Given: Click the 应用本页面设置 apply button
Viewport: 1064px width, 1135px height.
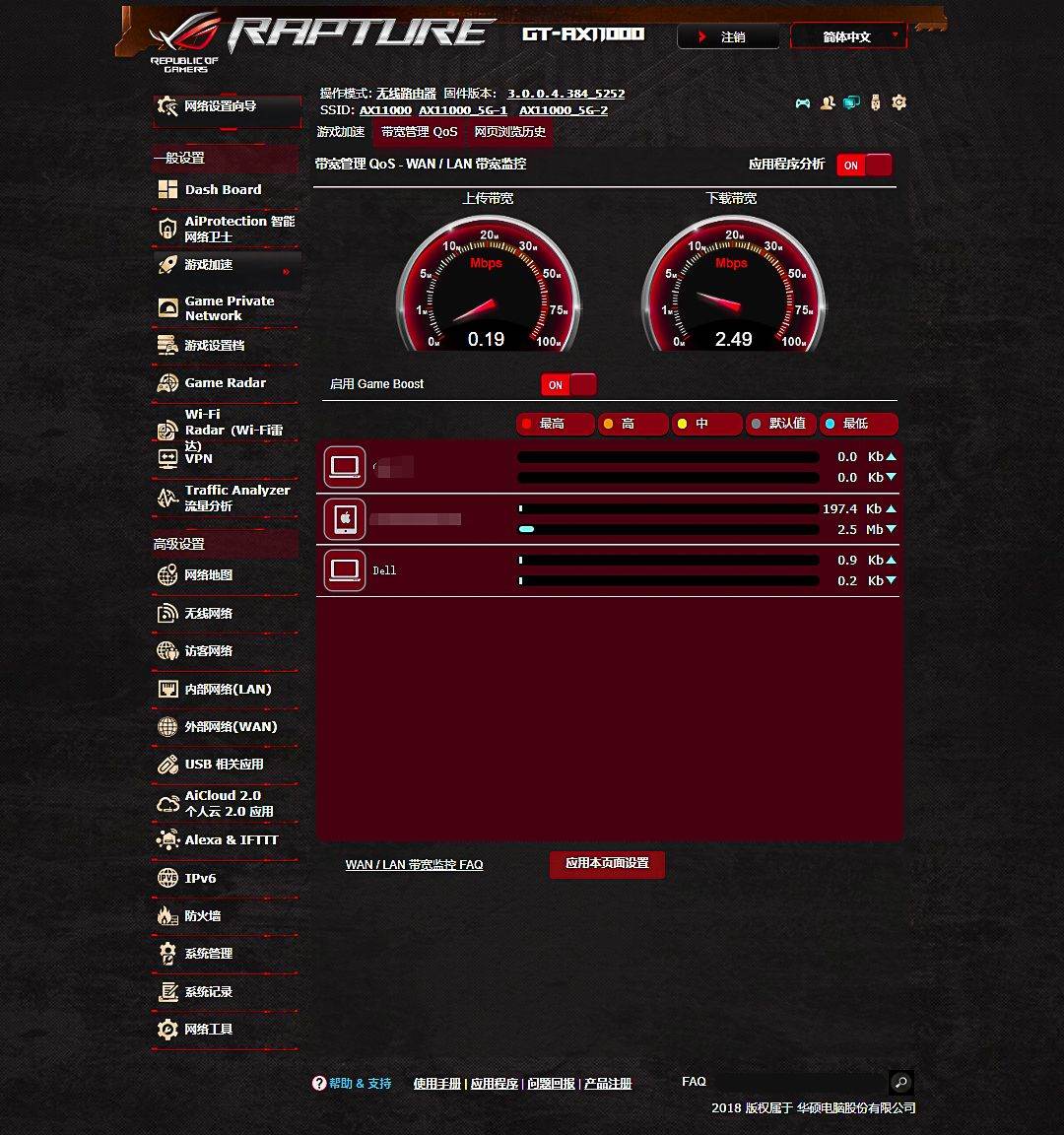Looking at the screenshot, I should (x=607, y=863).
